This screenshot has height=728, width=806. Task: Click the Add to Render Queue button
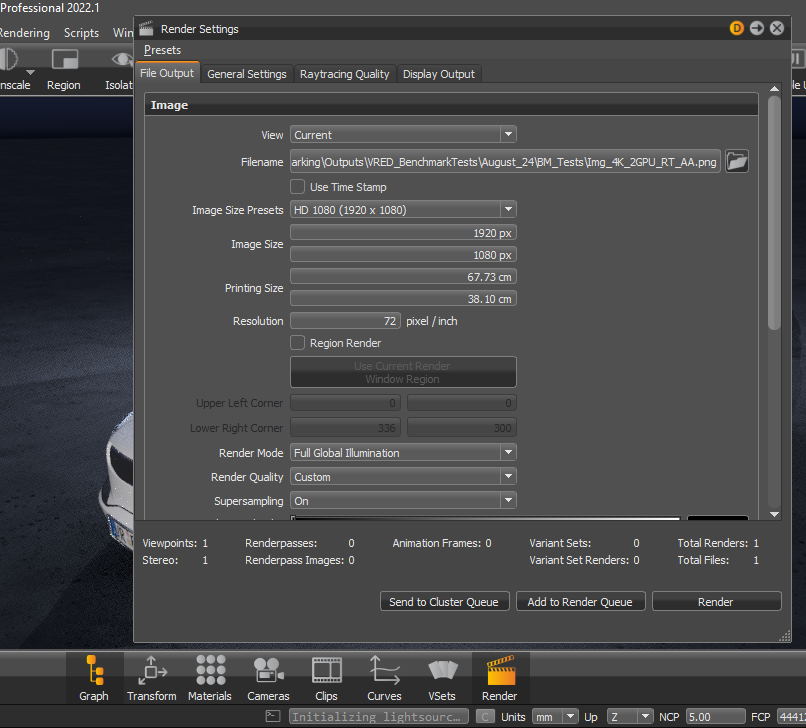pos(580,602)
